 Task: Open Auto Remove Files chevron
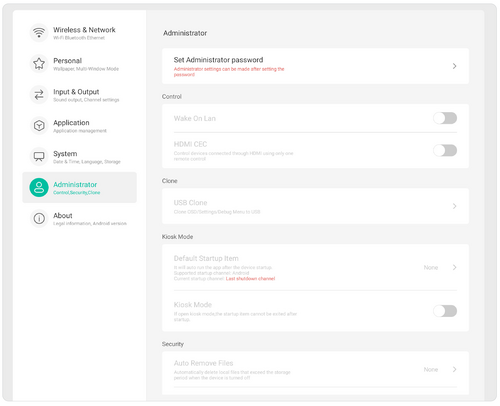pyautogui.click(x=454, y=369)
